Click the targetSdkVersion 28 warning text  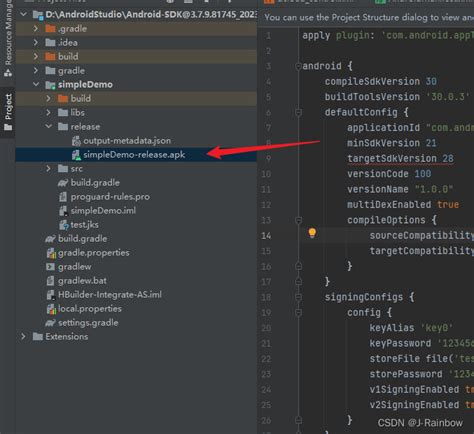[400, 159]
